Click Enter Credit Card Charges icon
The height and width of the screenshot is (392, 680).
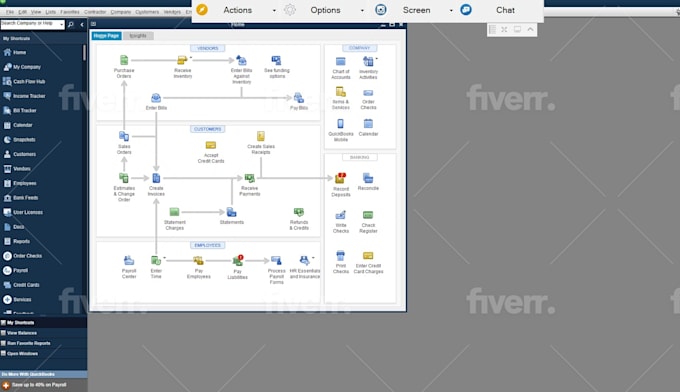(368, 256)
